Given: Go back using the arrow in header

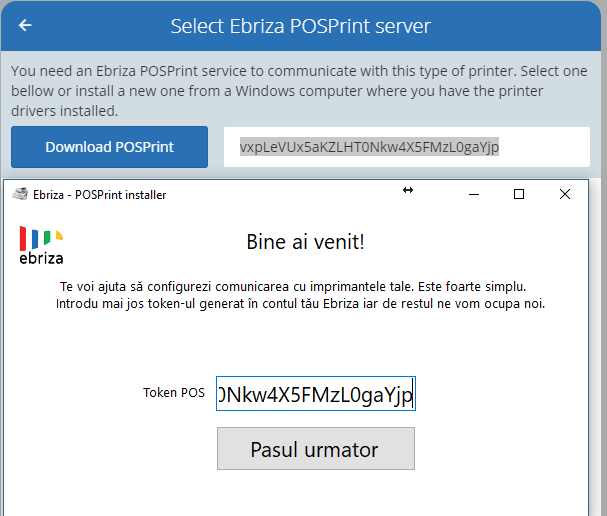Looking at the screenshot, I should 25,26.
